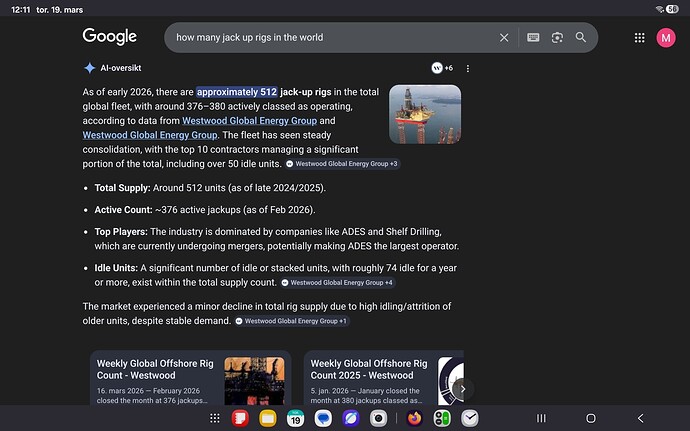The height and width of the screenshot is (431, 690).
Task: Open the green Calculator app
Action: tap(442, 418)
